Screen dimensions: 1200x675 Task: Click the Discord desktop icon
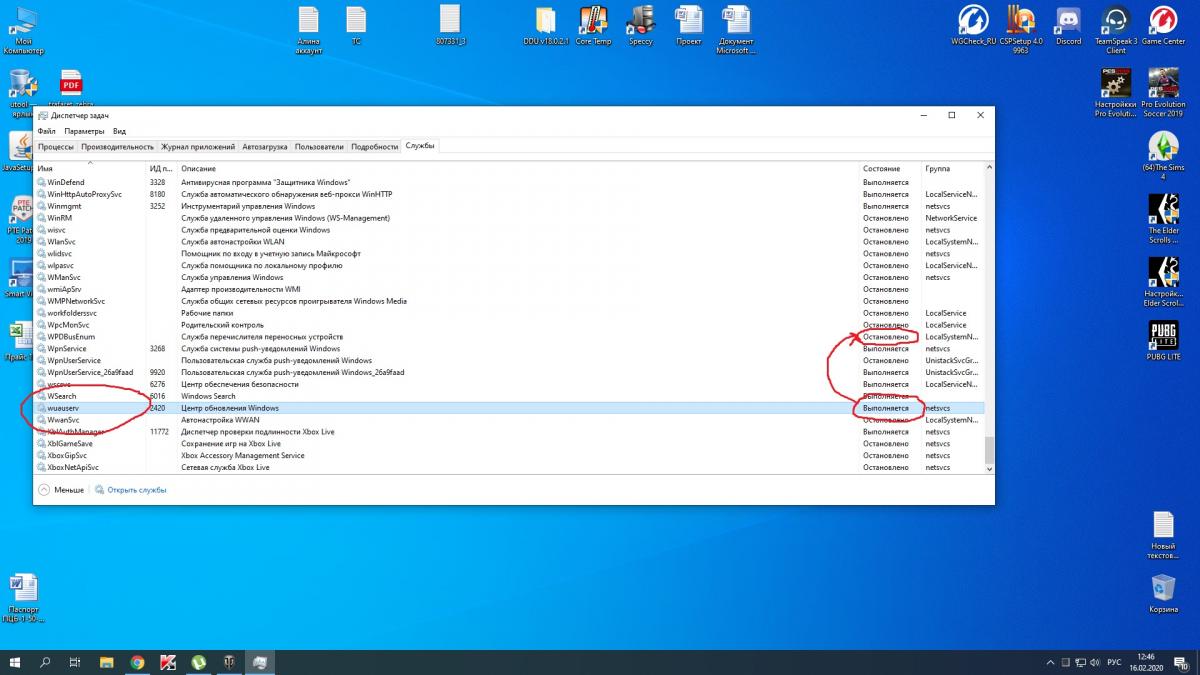(1068, 22)
